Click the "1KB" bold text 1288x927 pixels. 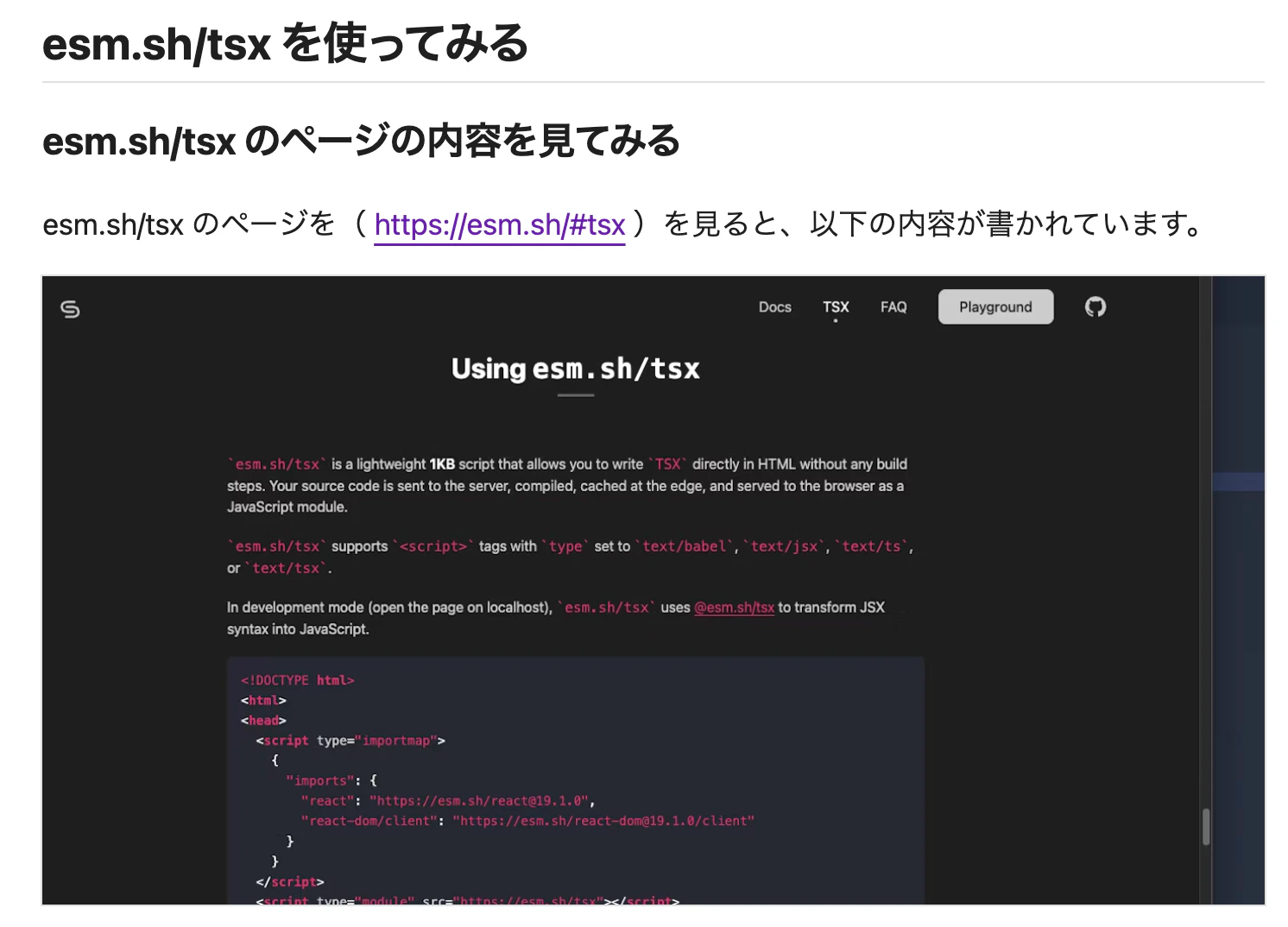point(442,464)
